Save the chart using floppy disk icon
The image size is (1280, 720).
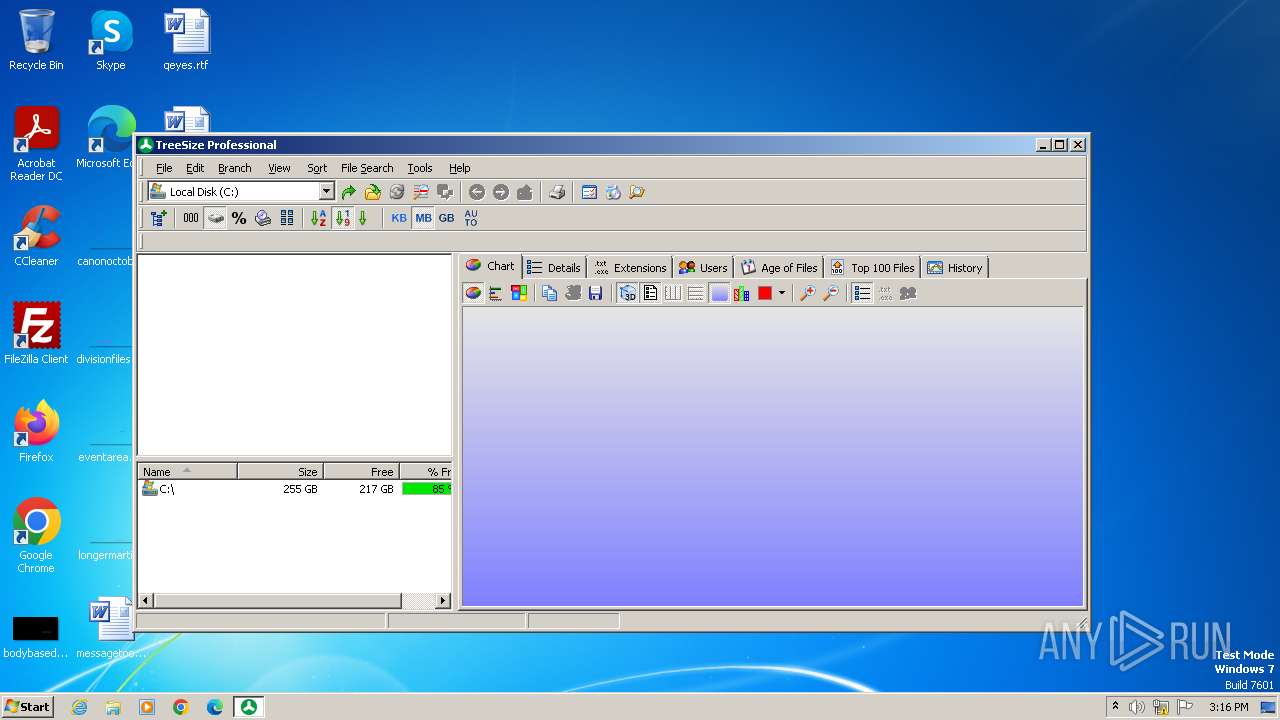596,293
